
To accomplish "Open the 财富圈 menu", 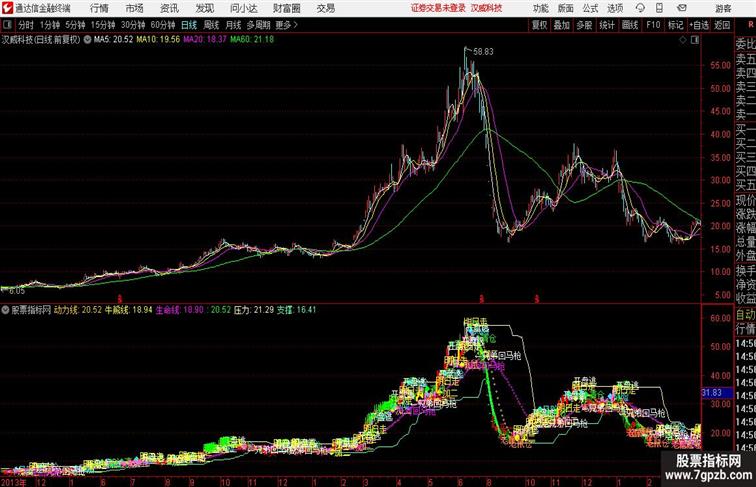I will point(286,8).
